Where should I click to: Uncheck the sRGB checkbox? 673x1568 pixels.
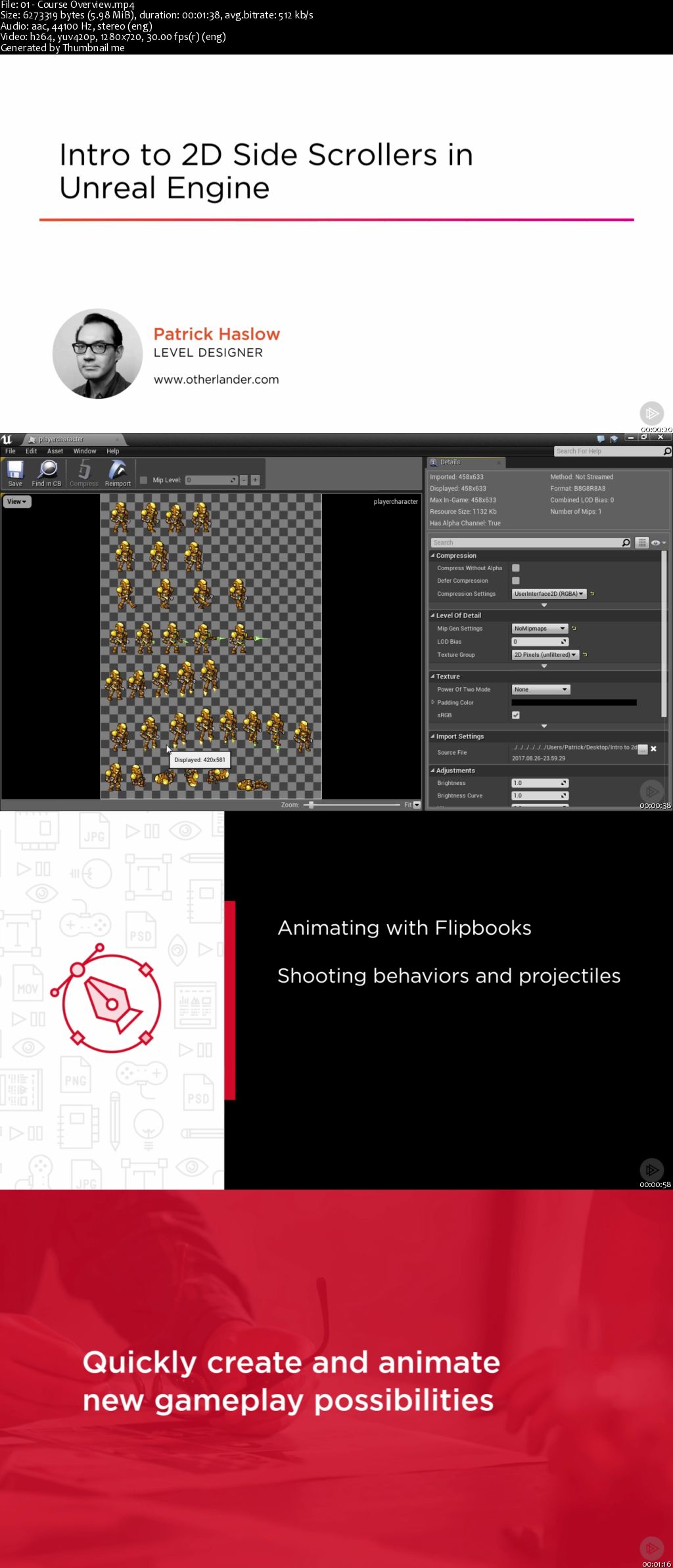pyautogui.click(x=516, y=715)
